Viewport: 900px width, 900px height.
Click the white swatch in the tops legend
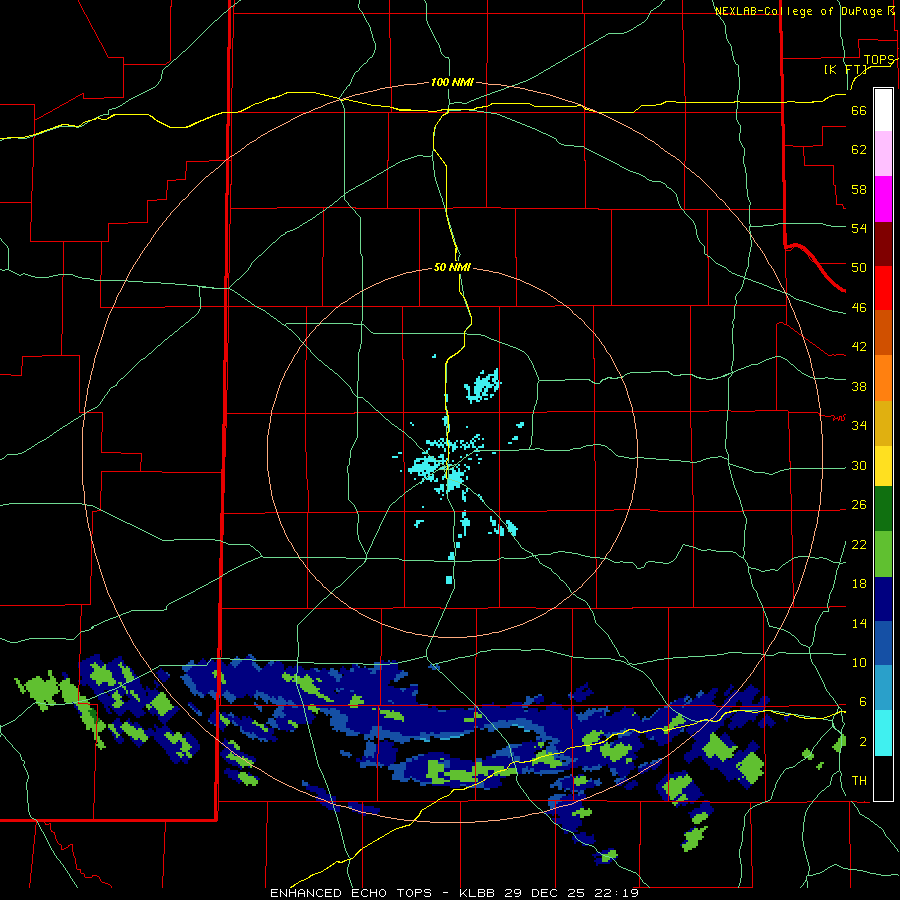[883, 110]
